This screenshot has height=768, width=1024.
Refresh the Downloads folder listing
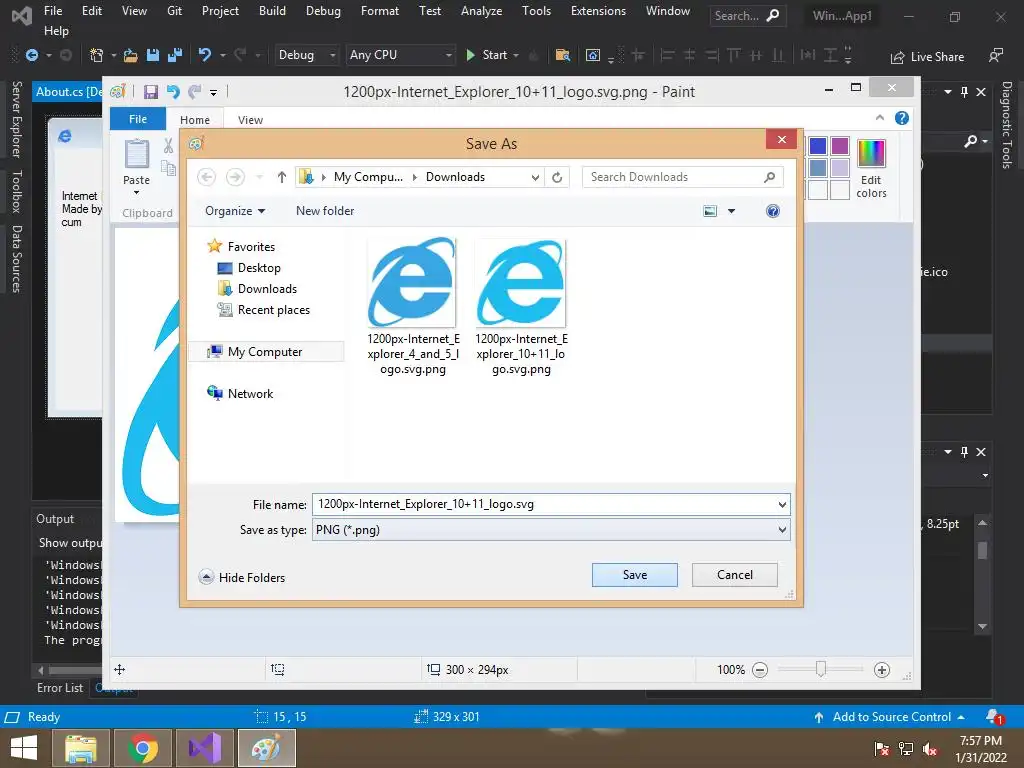[x=557, y=177]
